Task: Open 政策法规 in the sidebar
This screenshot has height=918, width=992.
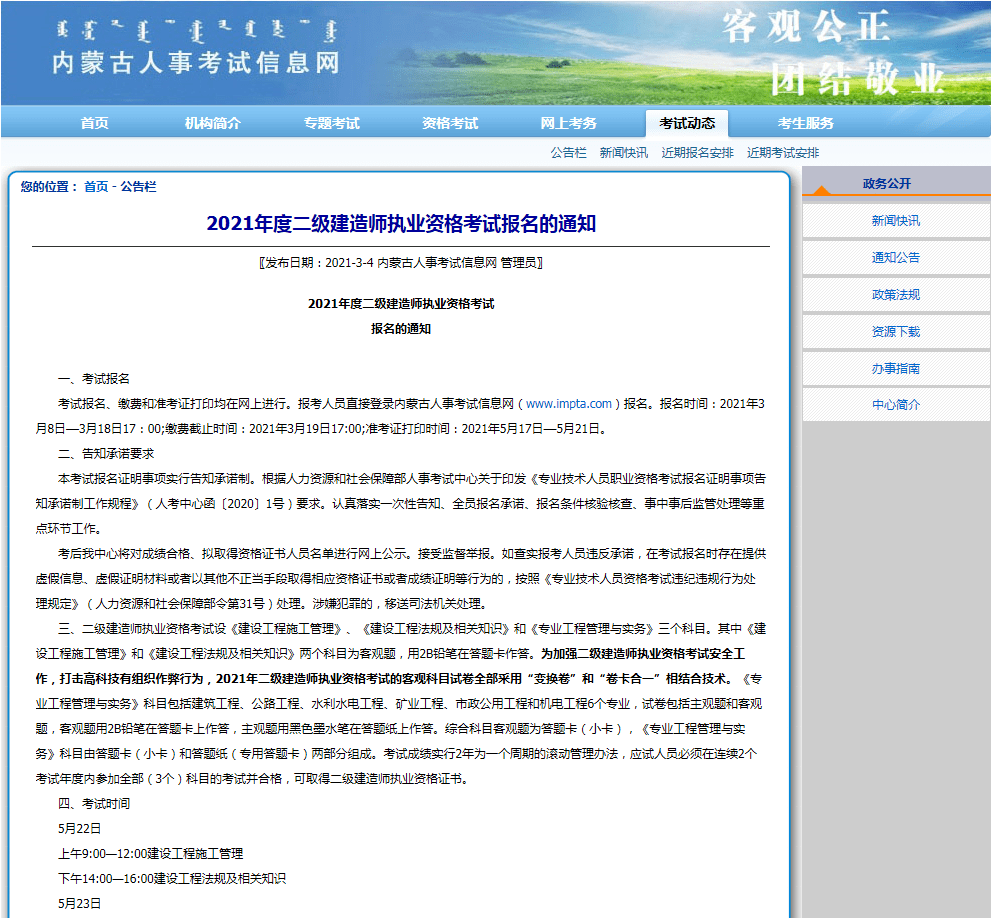Action: (x=894, y=295)
